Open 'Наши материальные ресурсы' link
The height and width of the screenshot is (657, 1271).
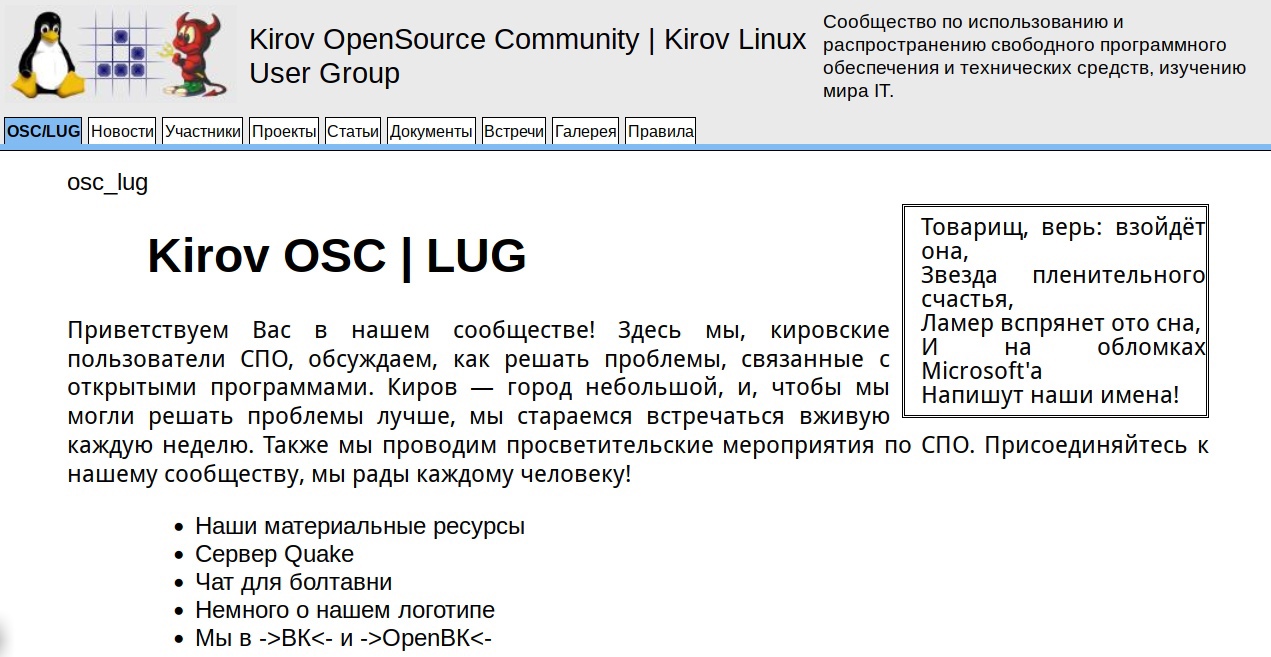pos(359,526)
